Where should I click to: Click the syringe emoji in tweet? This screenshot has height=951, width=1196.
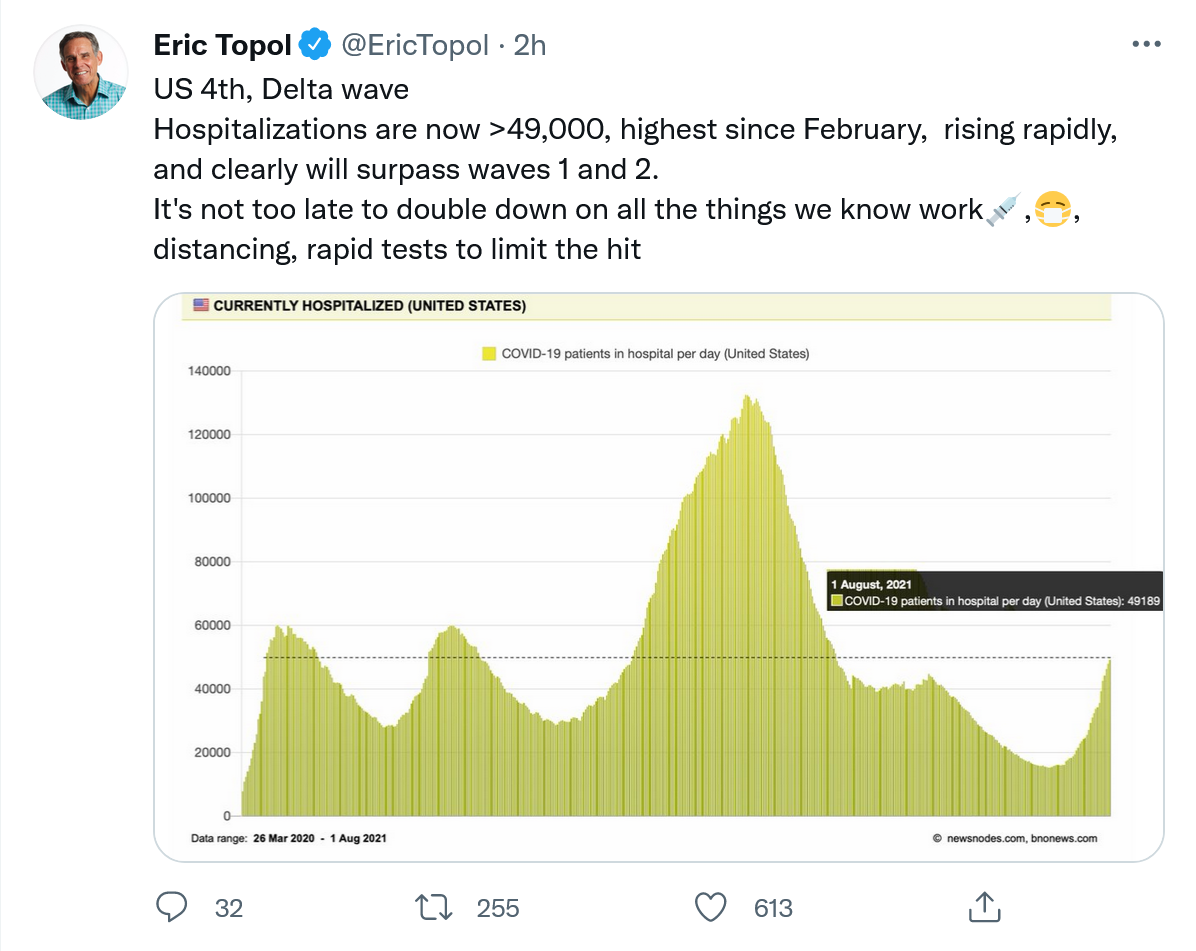(x=1000, y=210)
